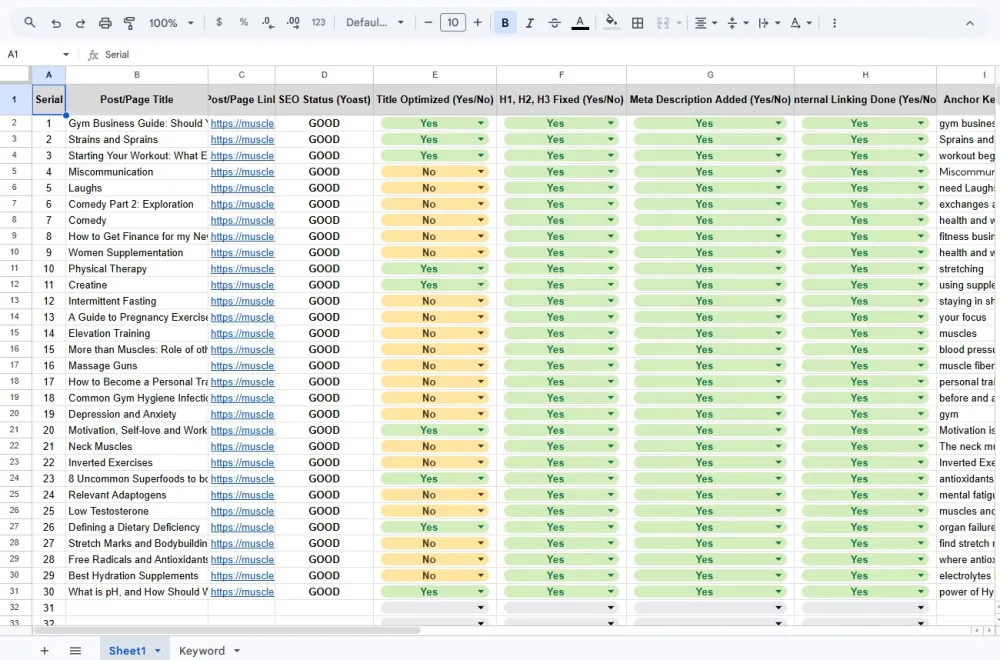The image size is (1000, 660).
Task: Open zoom level 100% dropdown
Action: tap(171, 23)
